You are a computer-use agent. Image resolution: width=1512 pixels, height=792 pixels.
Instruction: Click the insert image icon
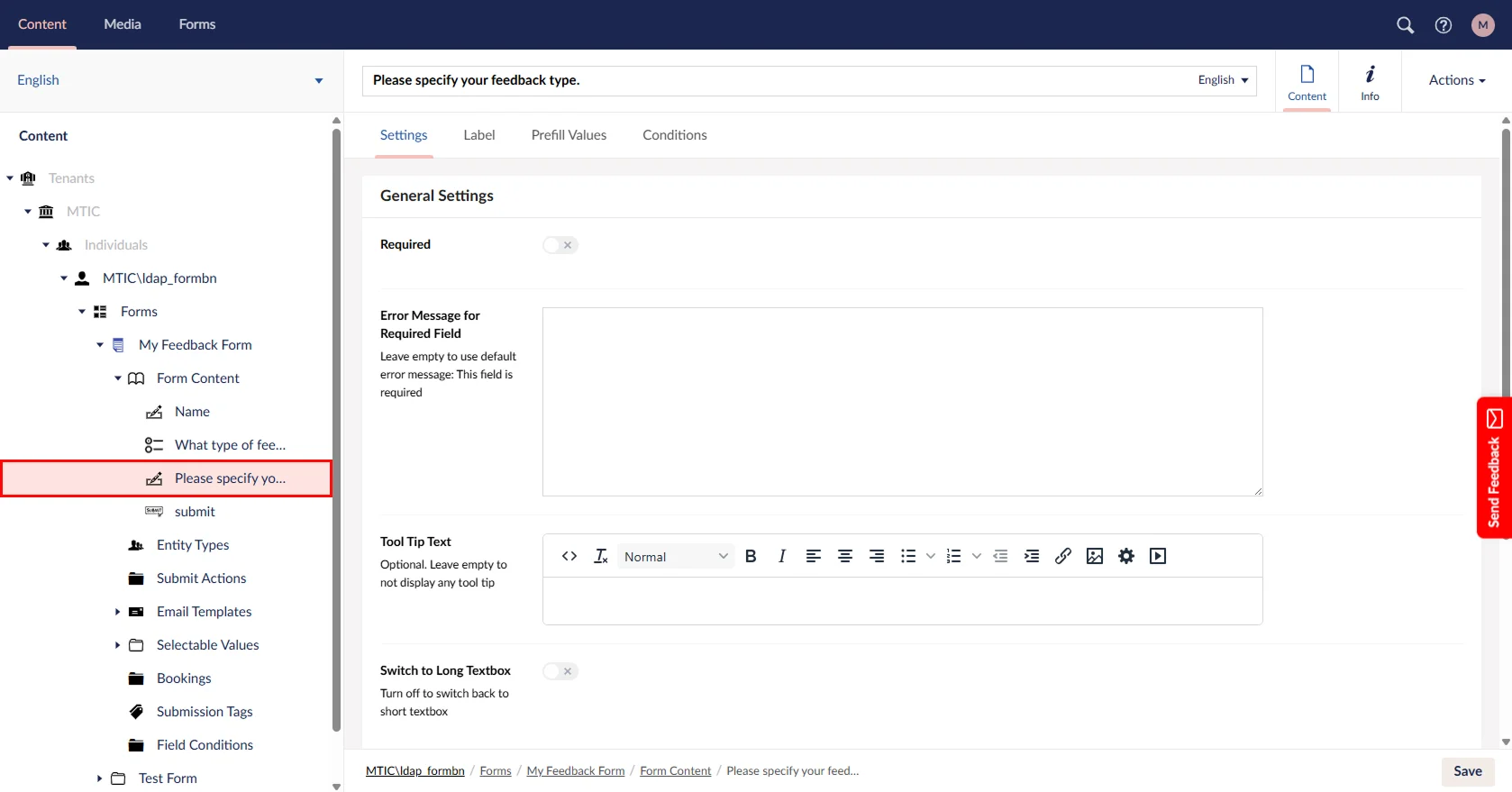click(1095, 557)
